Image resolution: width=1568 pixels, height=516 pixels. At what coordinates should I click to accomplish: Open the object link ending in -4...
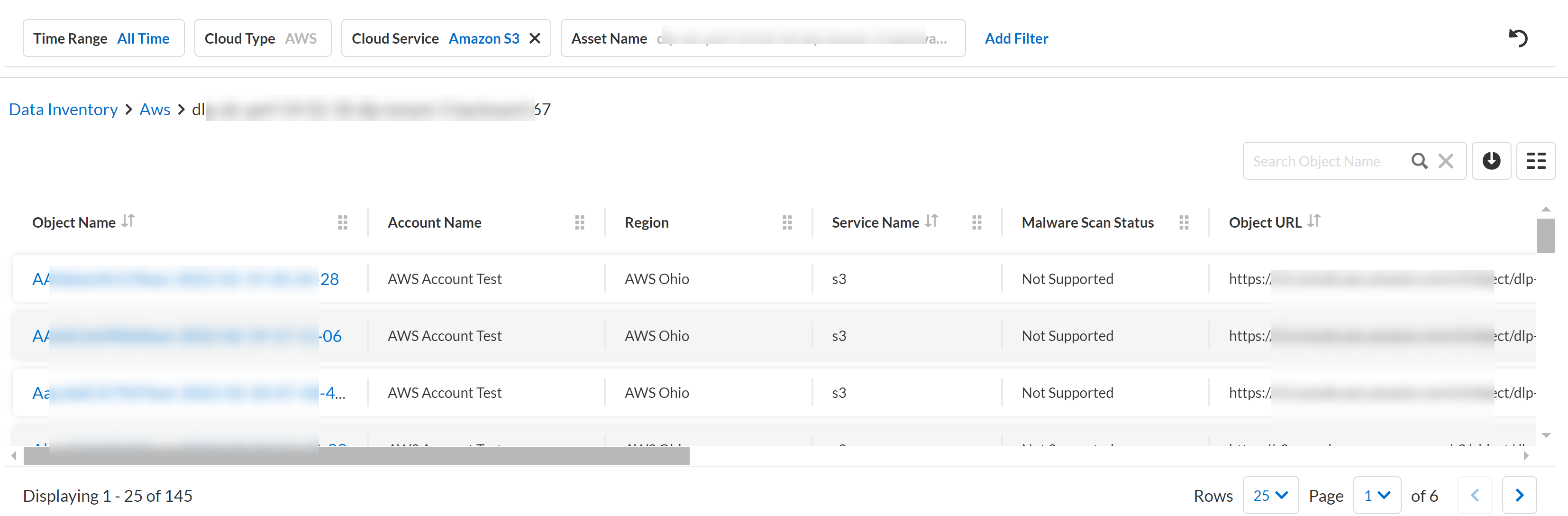pos(189,393)
